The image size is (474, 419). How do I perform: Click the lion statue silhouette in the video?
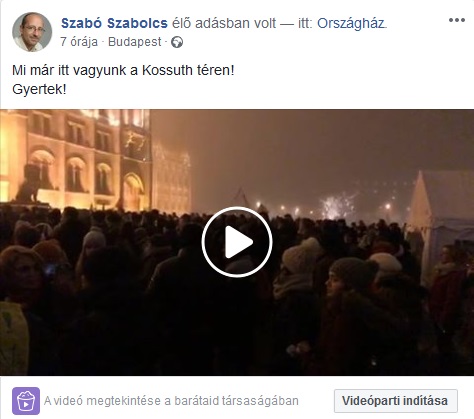point(29,187)
